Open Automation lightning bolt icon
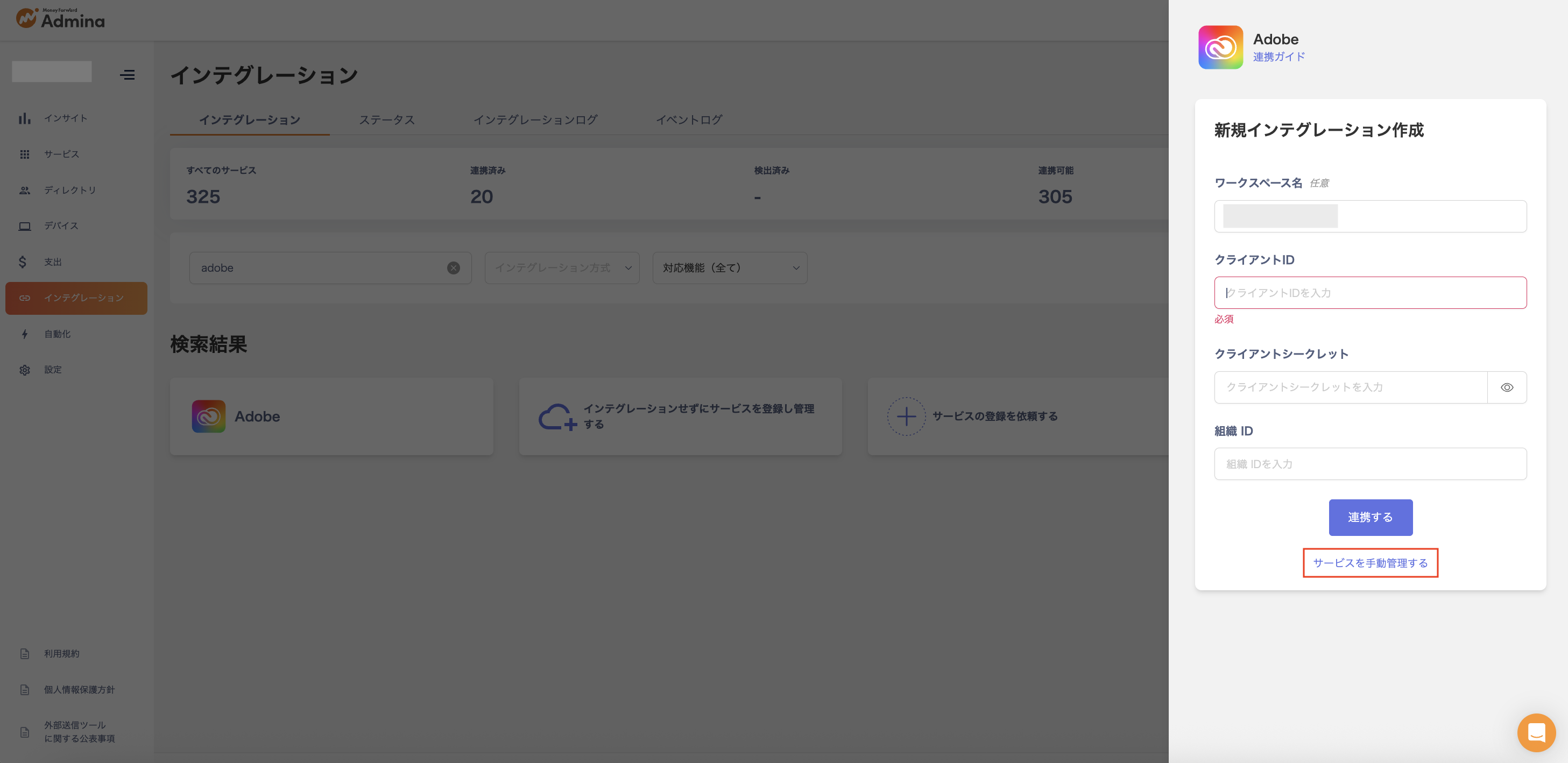This screenshot has height=763, width=1568. point(24,334)
